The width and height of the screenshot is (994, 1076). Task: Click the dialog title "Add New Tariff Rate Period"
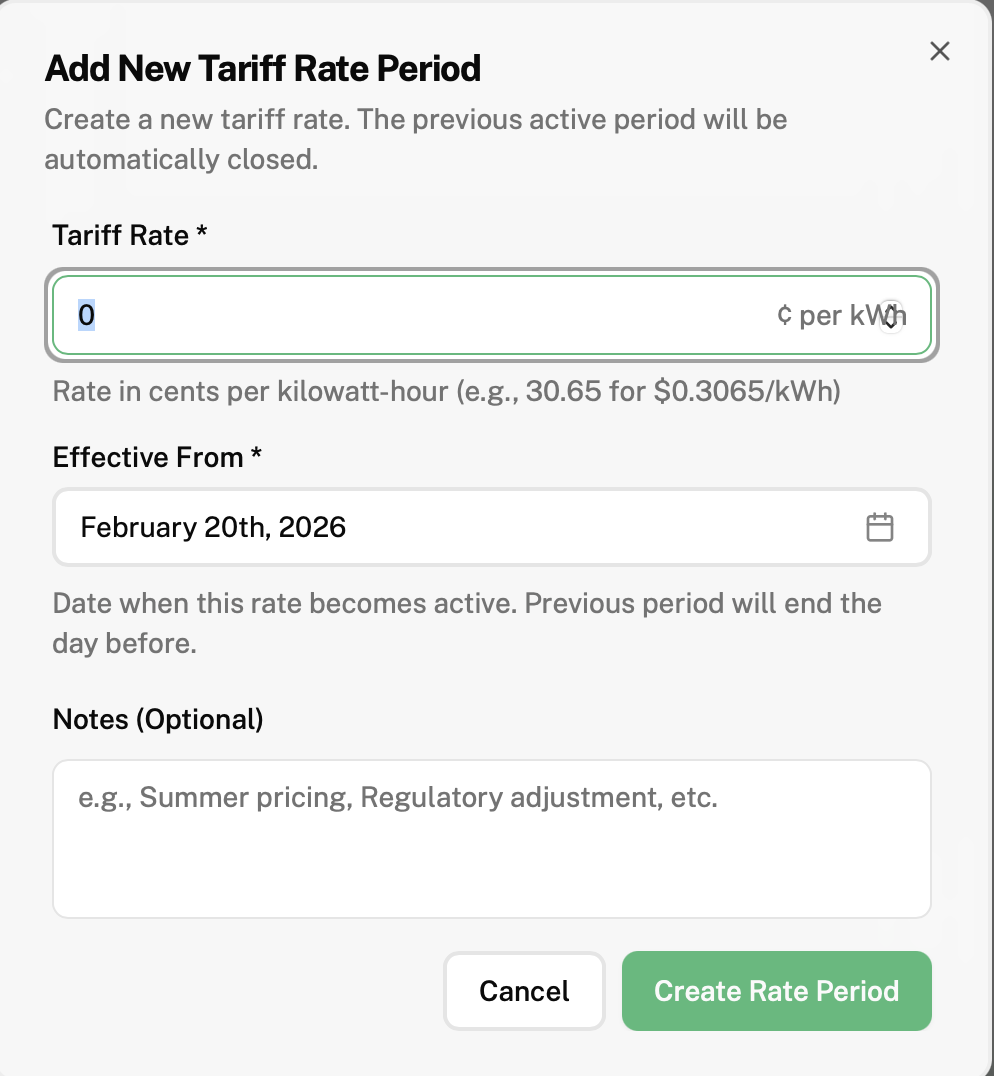[263, 69]
